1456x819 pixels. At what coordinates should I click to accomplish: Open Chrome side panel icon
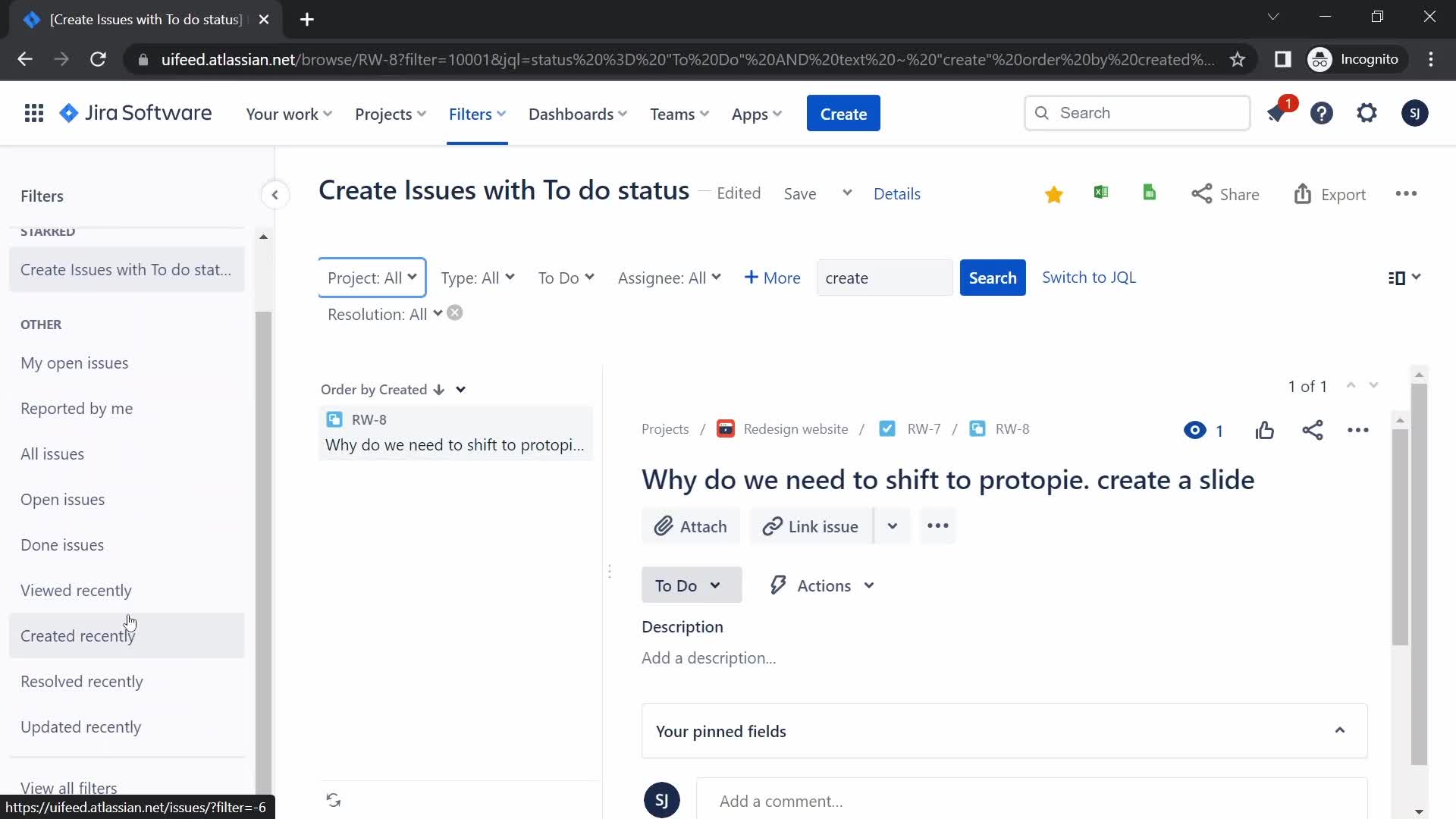(x=1282, y=59)
